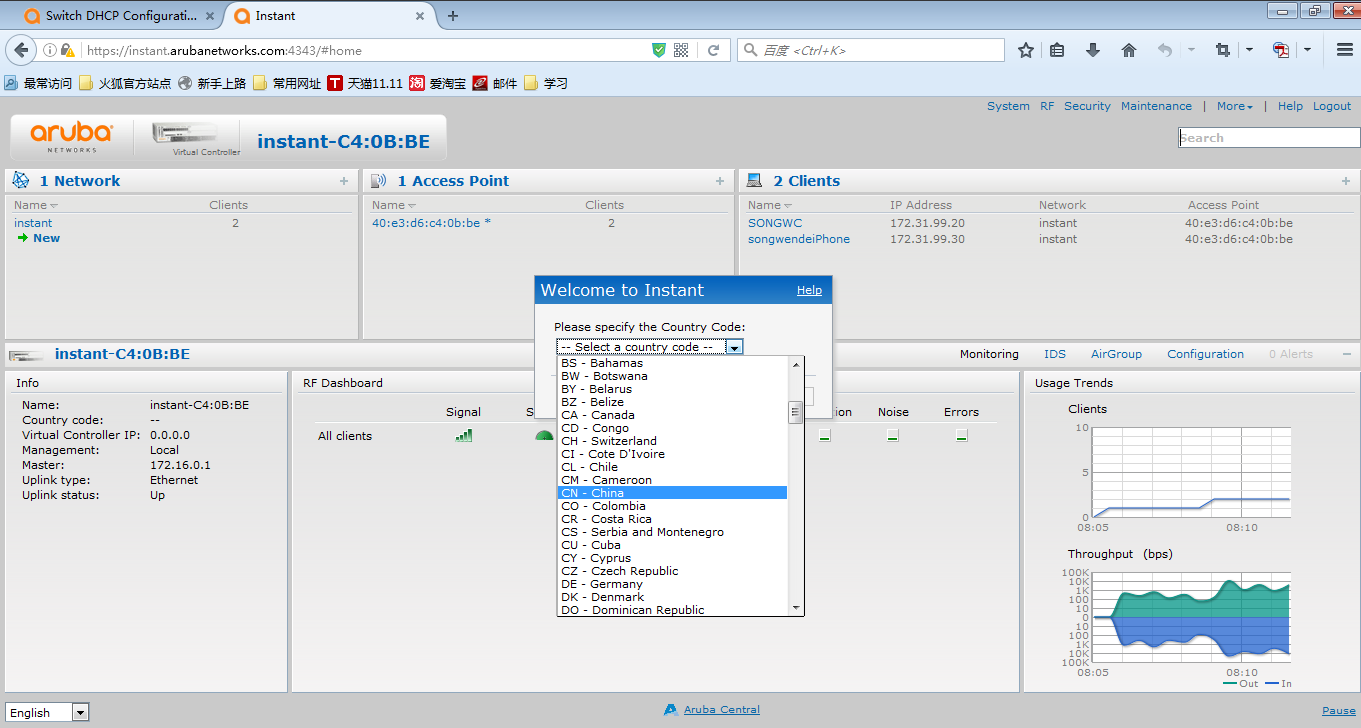Open the site information (i) icon
The width and height of the screenshot is (1361, 728).
50,50
